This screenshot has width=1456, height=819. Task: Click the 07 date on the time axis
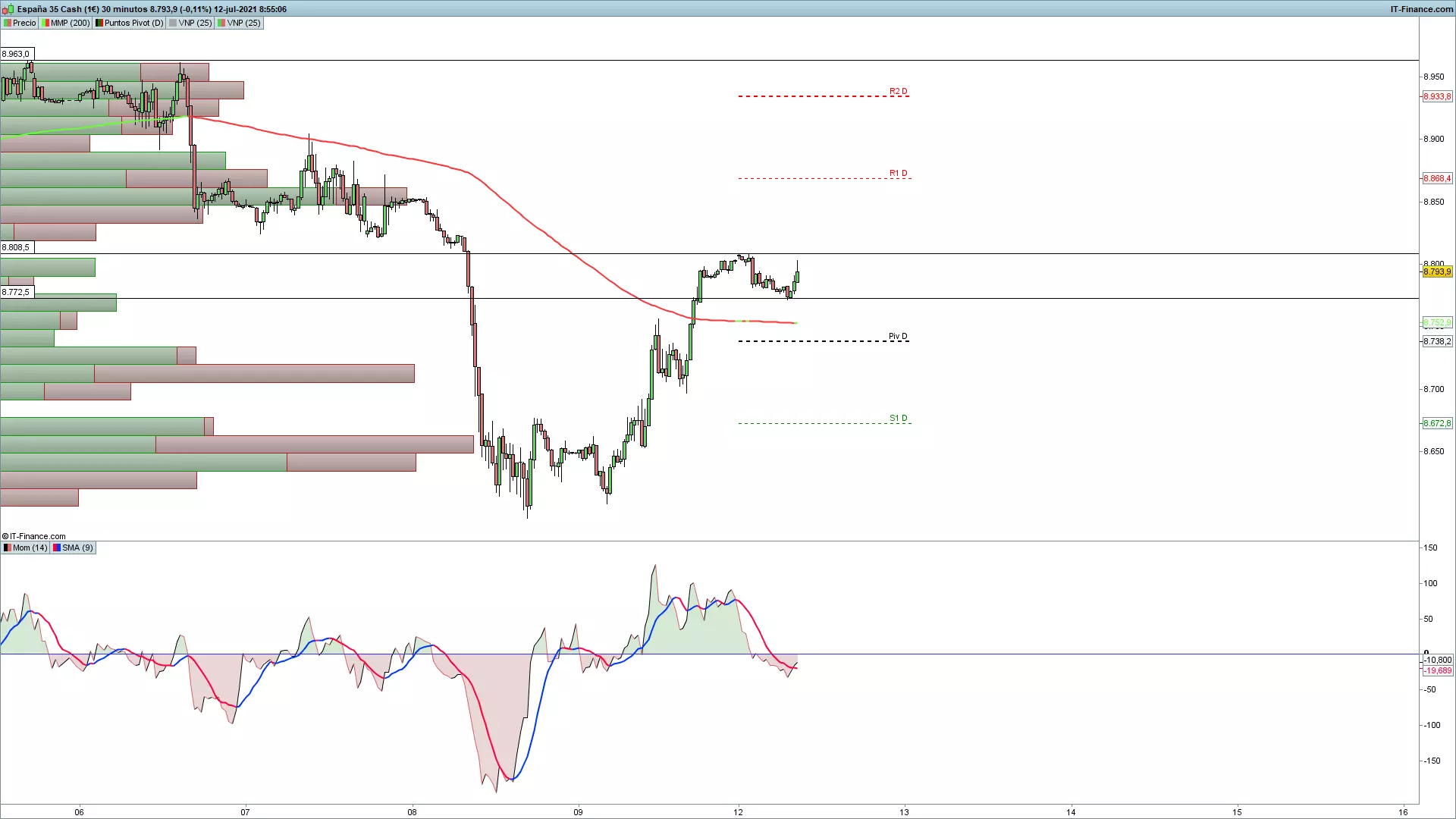(x=245, y=812)
